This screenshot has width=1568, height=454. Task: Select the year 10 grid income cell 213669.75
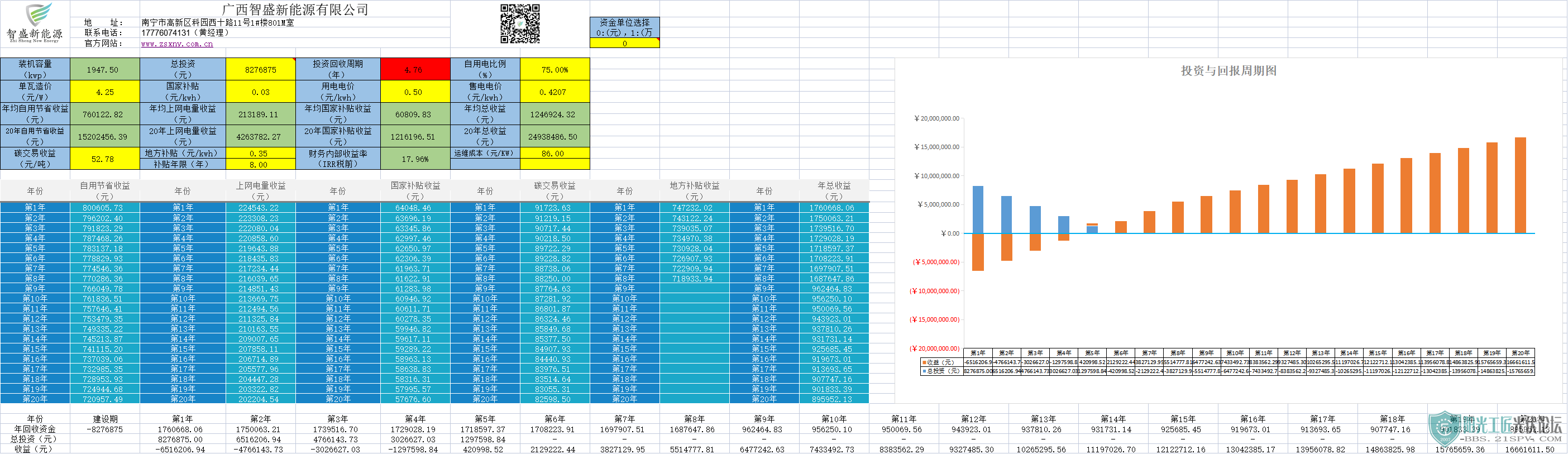(261, 299)
